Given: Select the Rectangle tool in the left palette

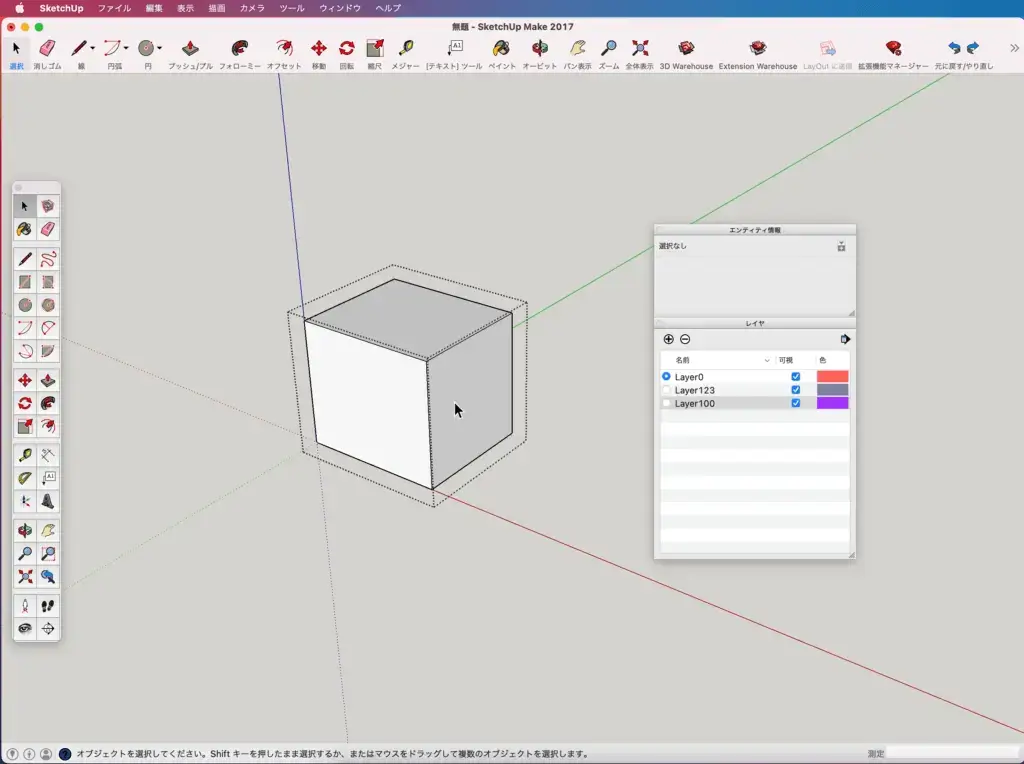Looking at the screenshot, I should pyautogui.click(x=24, y=282).
